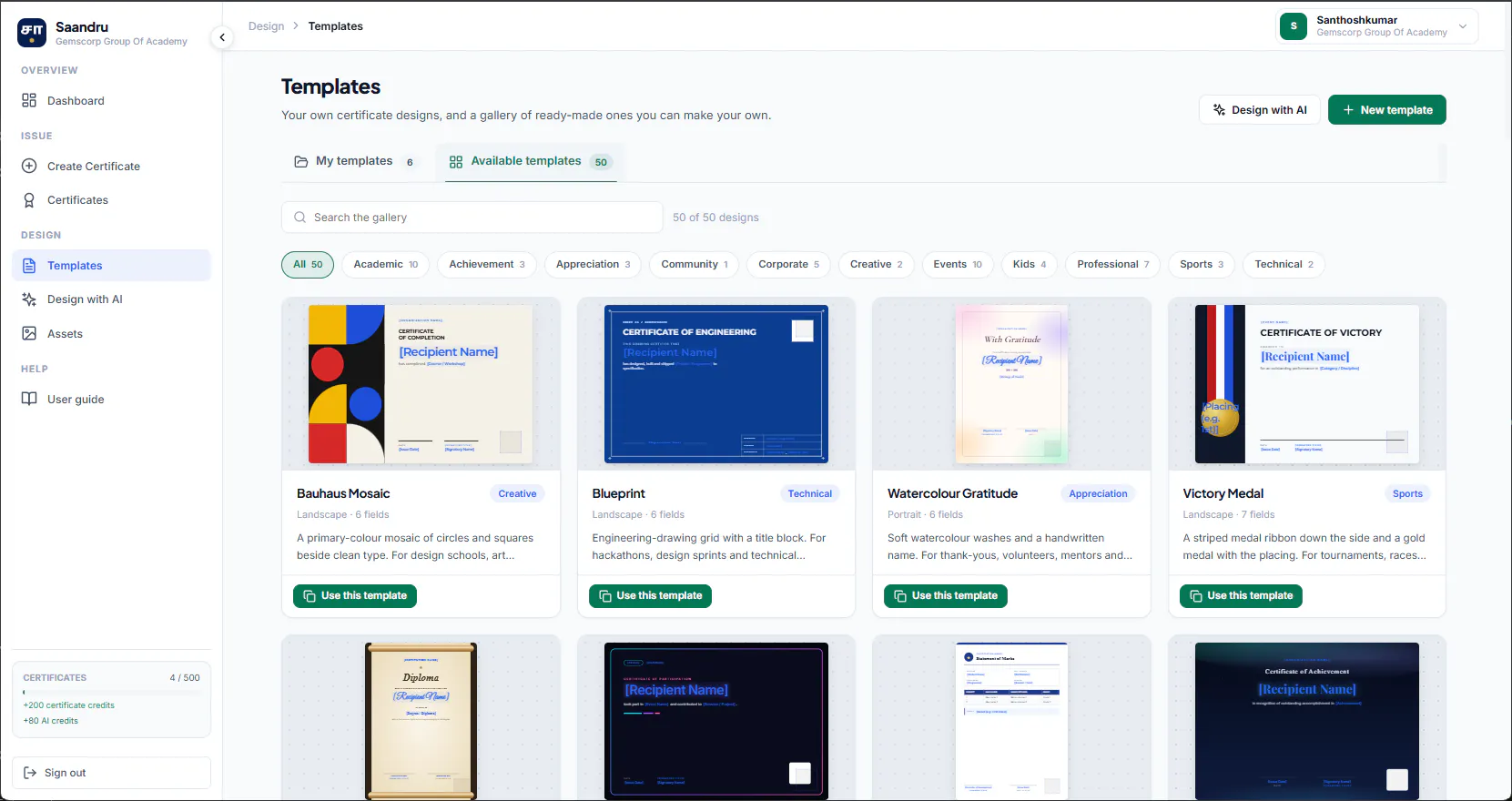The image size is (1512, 801).
Task: Click the Dashboard grid icon
Action: pyautogui.click(x=29, y=100)
